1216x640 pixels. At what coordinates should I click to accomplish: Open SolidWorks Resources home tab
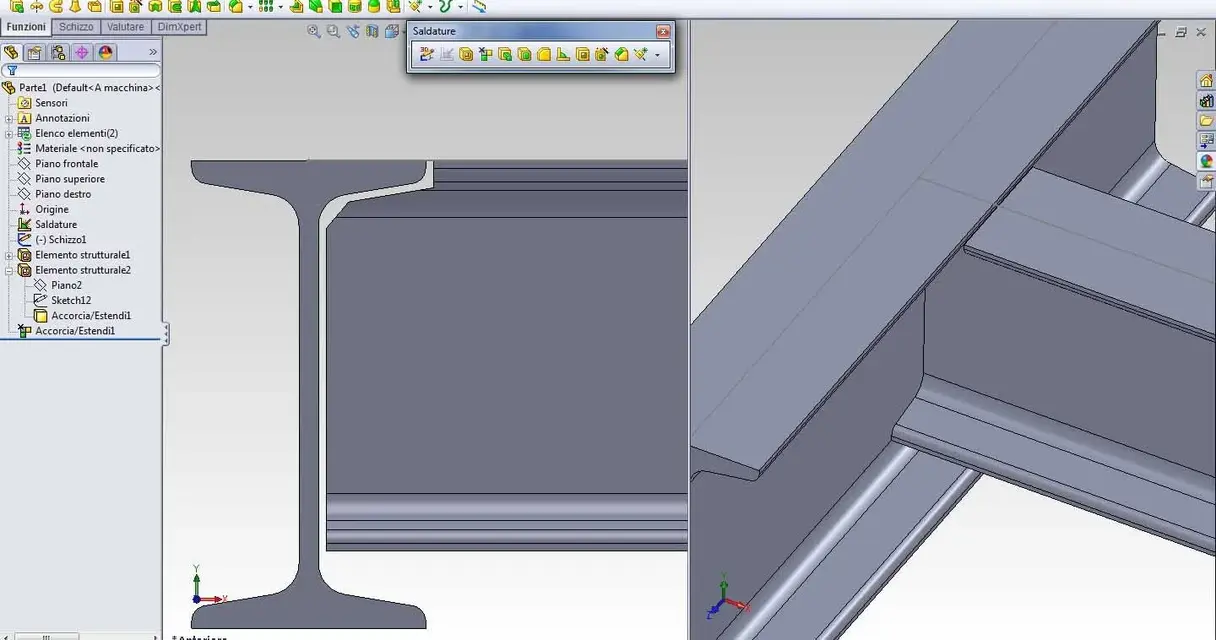(1206, 81)
